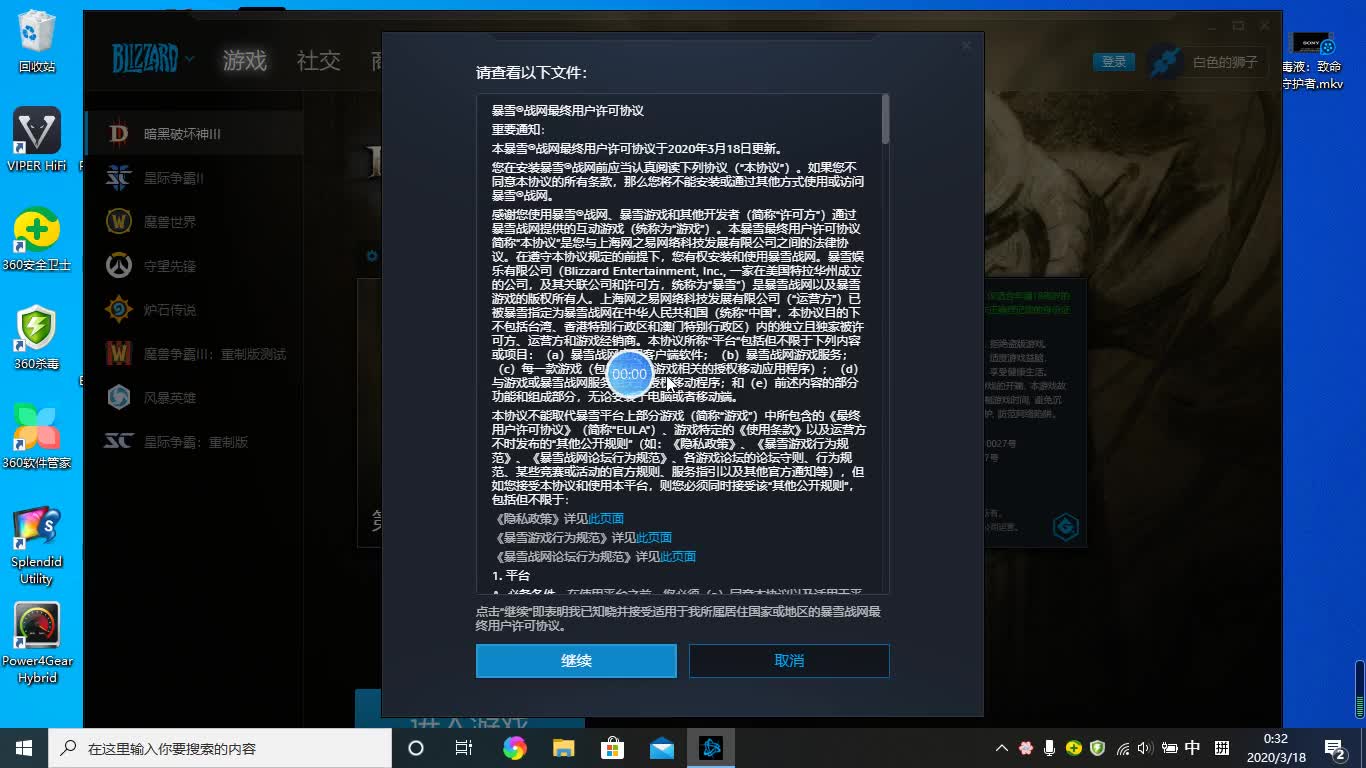Open File Explorer from the taskbar
1366x768 pixels.
coord(563,748)
